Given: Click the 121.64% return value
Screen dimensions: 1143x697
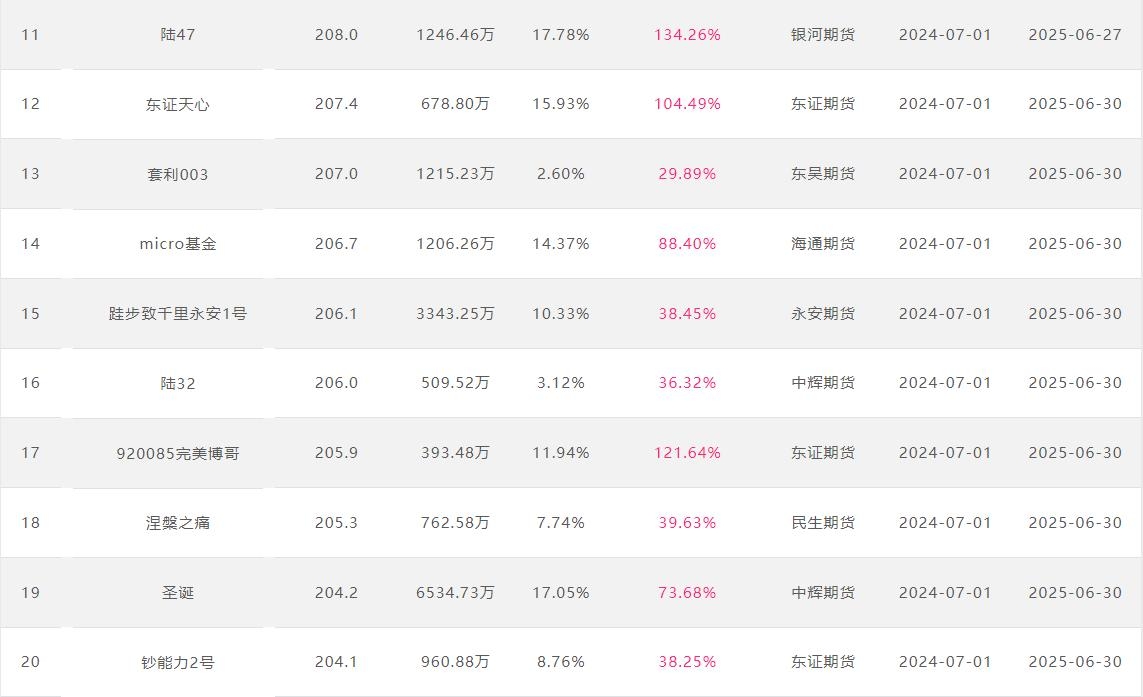Looking at the screenshot, I should [x=687, y=453].
